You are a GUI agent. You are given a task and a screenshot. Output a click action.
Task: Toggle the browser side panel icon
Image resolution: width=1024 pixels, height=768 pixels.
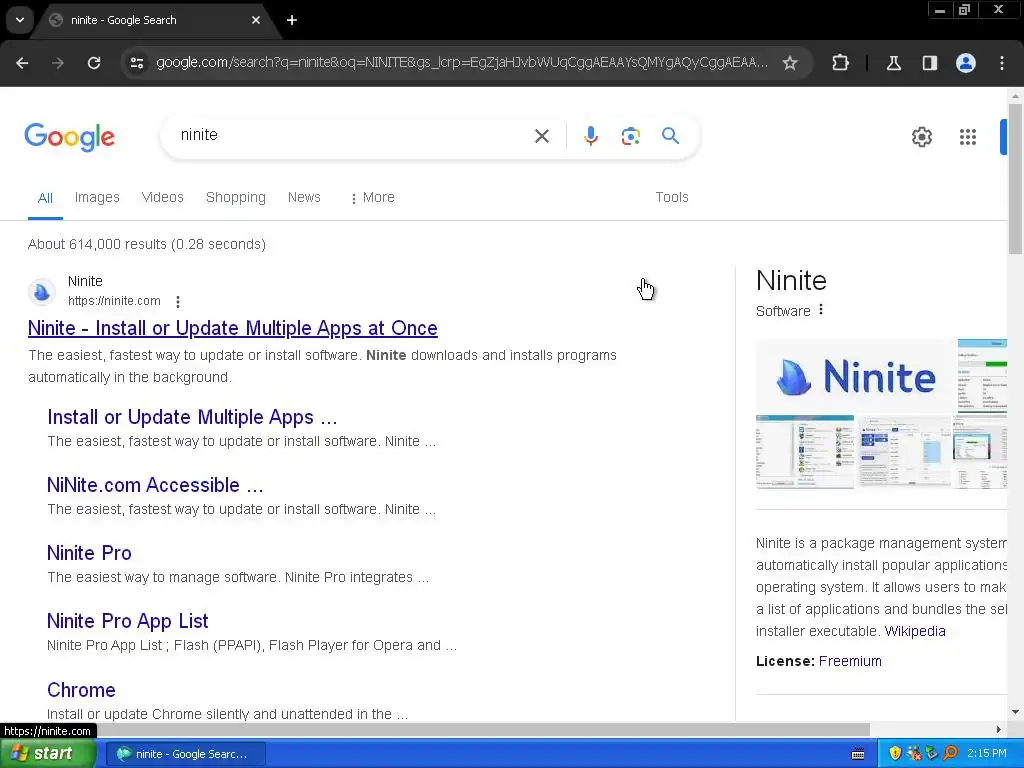click(929, 63)
